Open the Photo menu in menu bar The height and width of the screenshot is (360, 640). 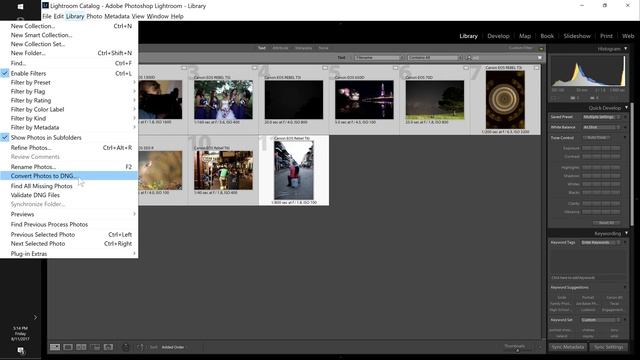pyautogui.click(x=94, y=16)
